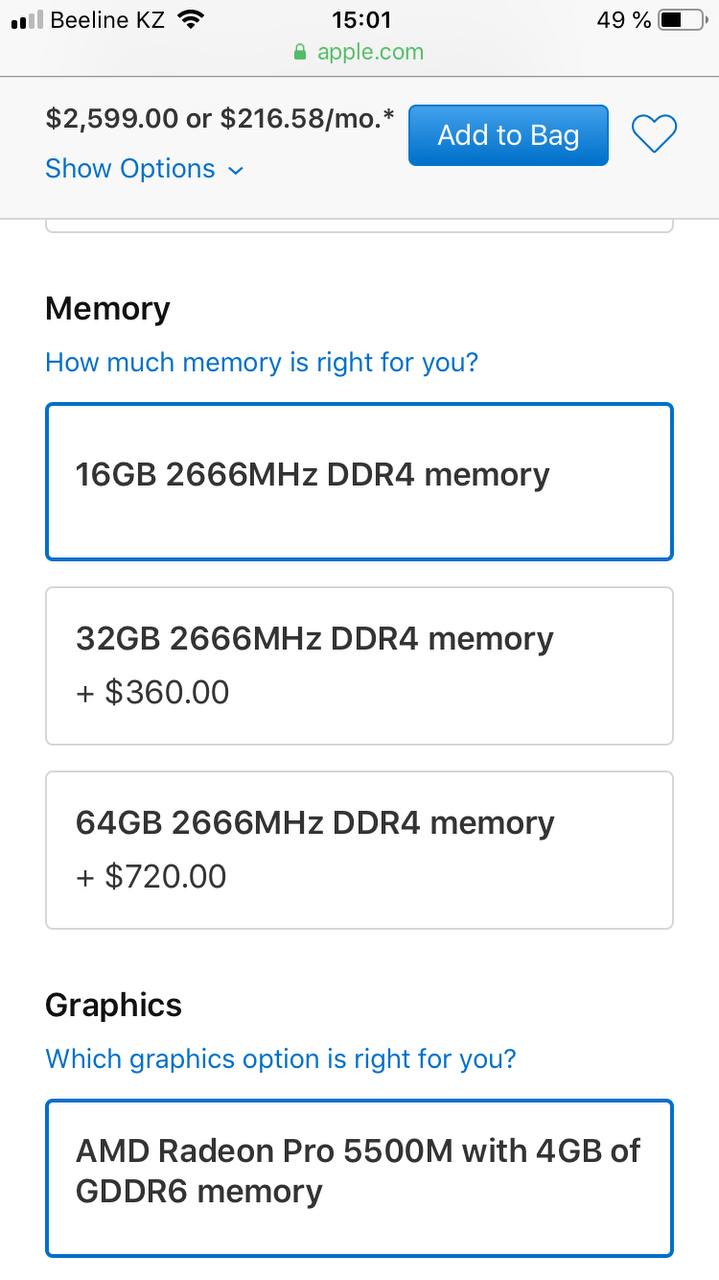Tap the Wi-Fi status icon
This screenshot has height=1280, width=719.
click(x=189, y=19)
